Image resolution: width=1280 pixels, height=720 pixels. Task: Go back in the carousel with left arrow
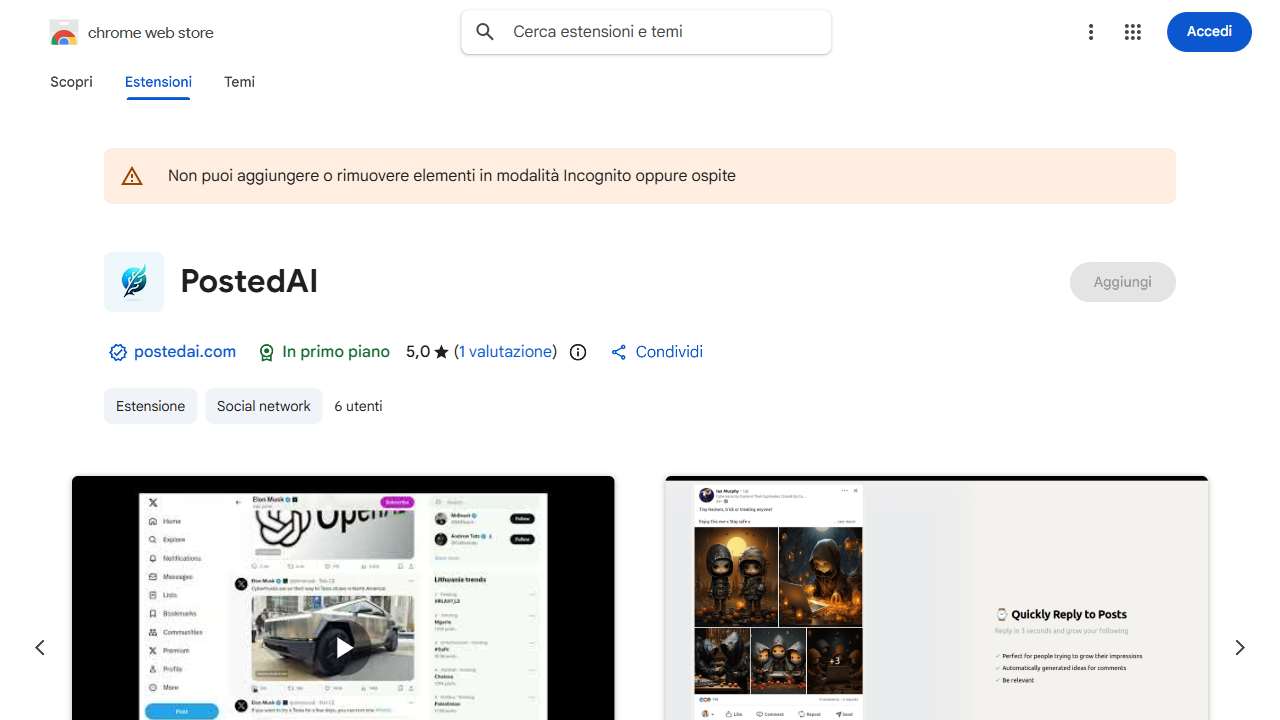point(40,647)
